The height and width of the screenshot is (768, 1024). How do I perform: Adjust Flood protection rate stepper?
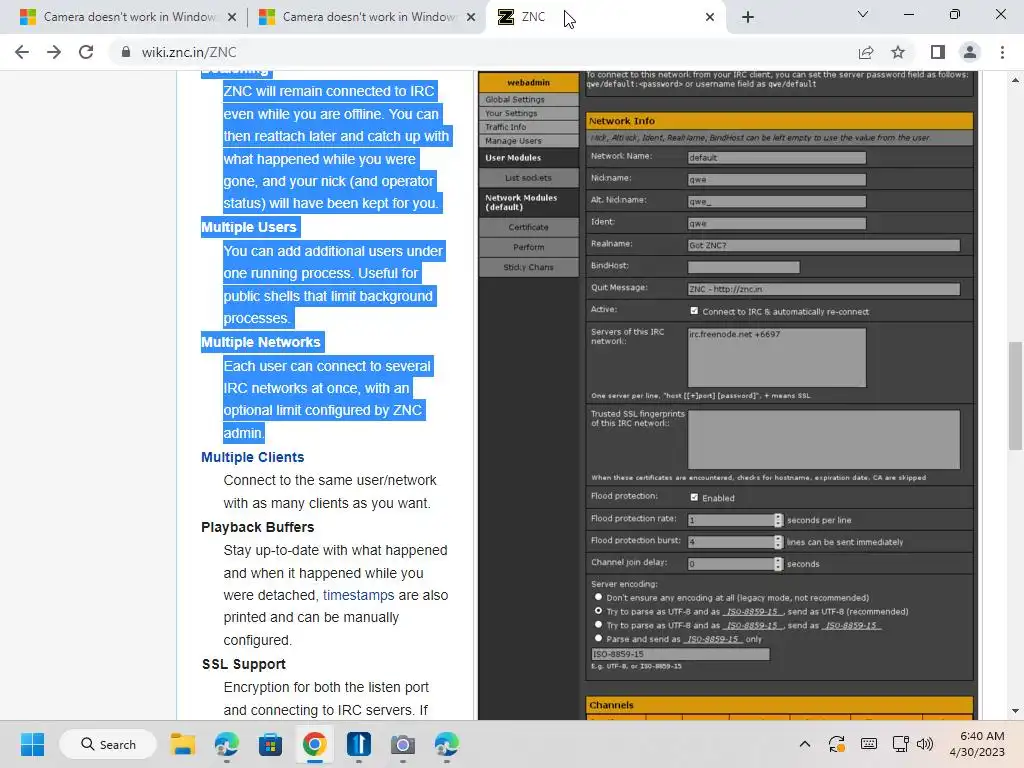[778, 520]
